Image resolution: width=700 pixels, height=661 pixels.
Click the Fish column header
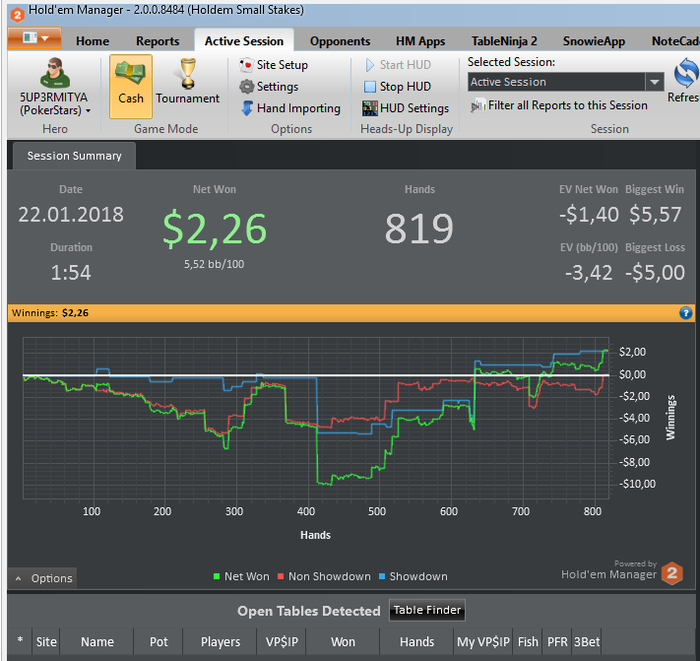click(x=528, y=642)
